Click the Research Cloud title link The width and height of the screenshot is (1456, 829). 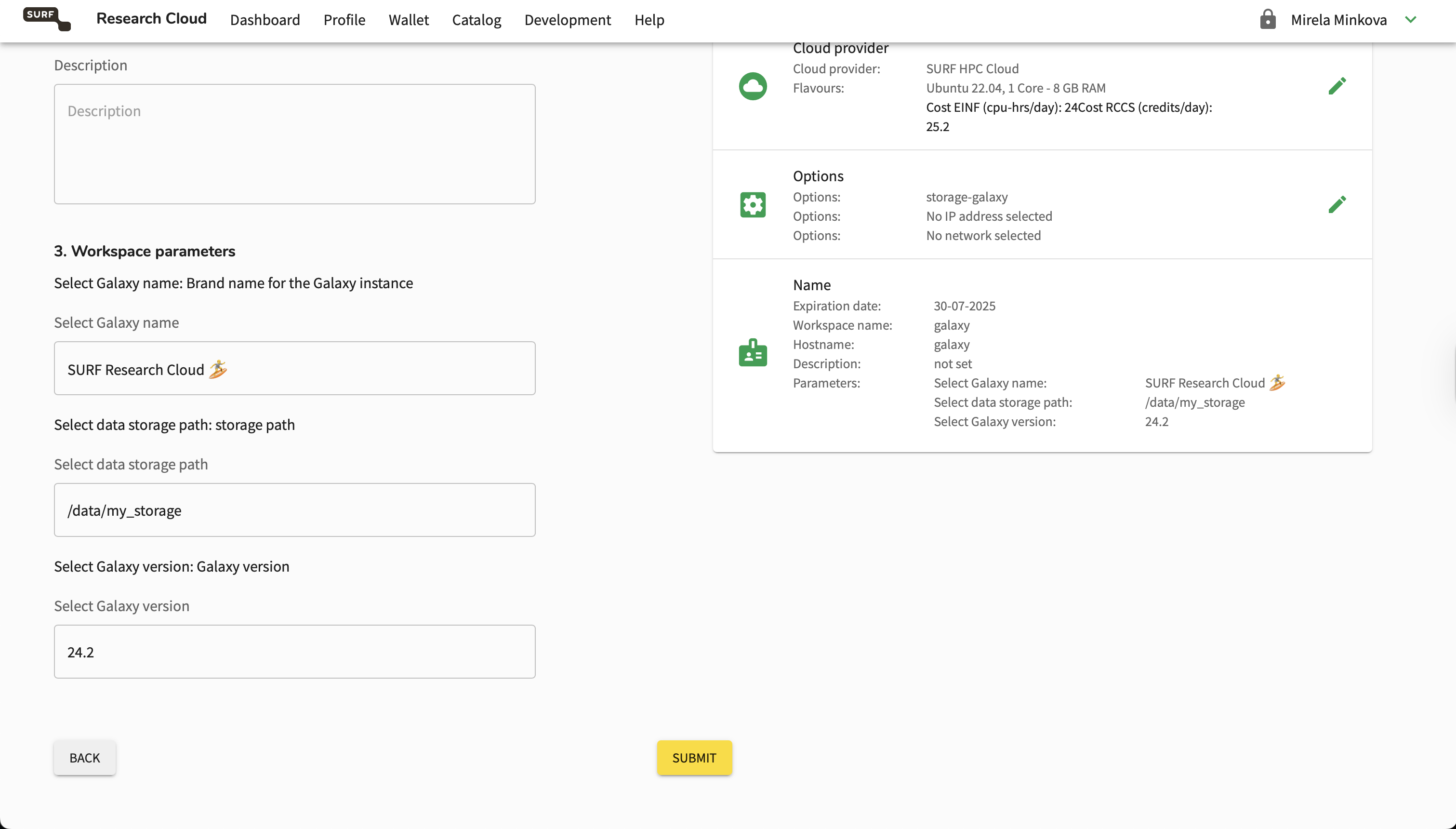[151, 18]
